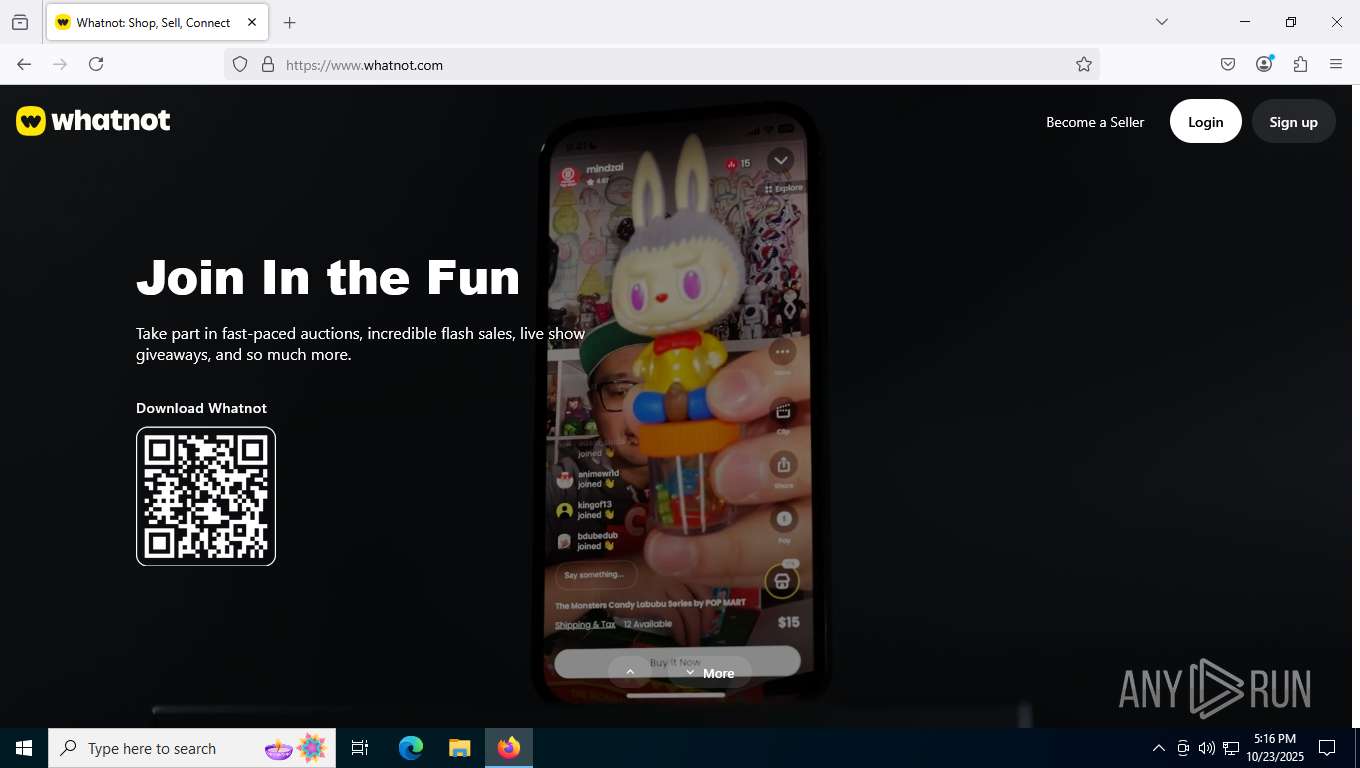This screenshot has width=1360, height=768.
Task: Bookmark this page with the star icon
Action: point(1084,64)
